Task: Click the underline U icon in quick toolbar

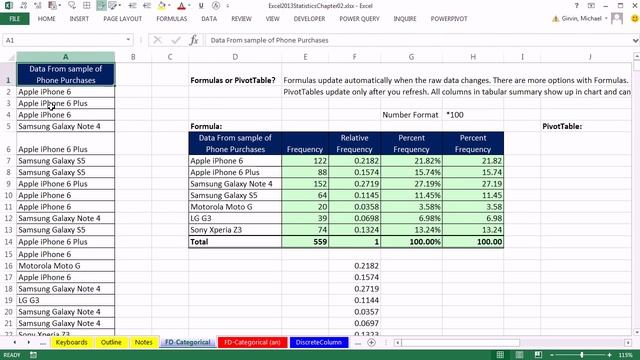Action: click(201, 6)
